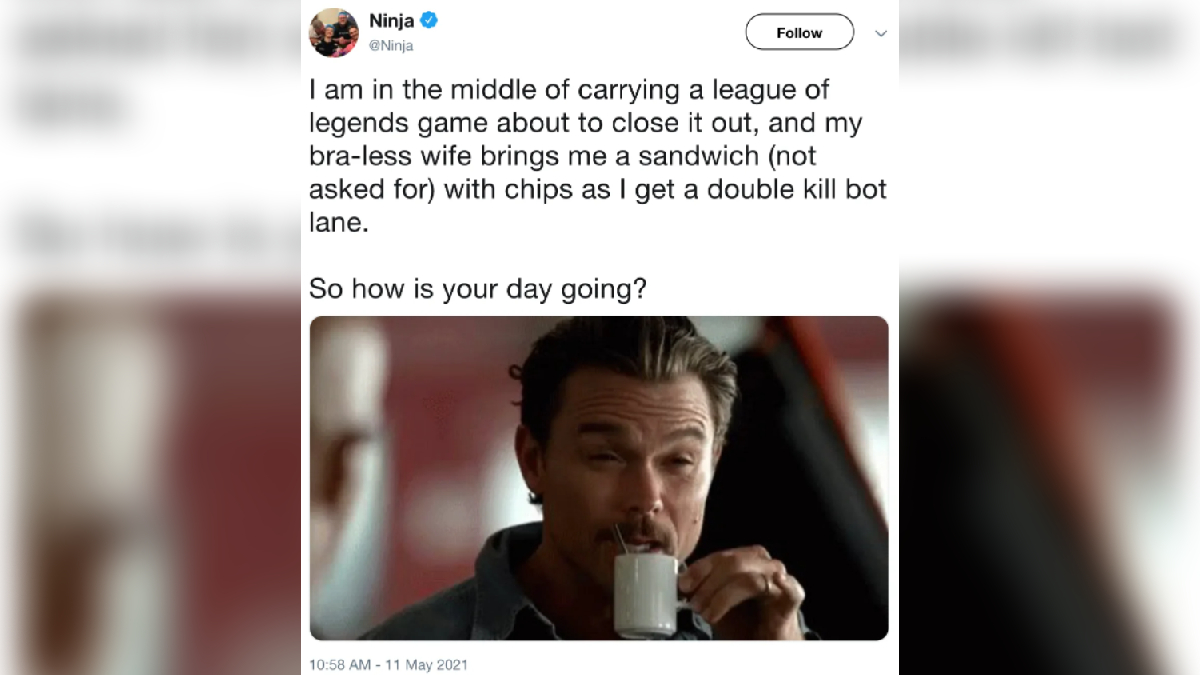Image resolution: width=1200 pixels, height=675 pixels.
Task: Click the caret at the tweet's top right
Action: [881, 33]
